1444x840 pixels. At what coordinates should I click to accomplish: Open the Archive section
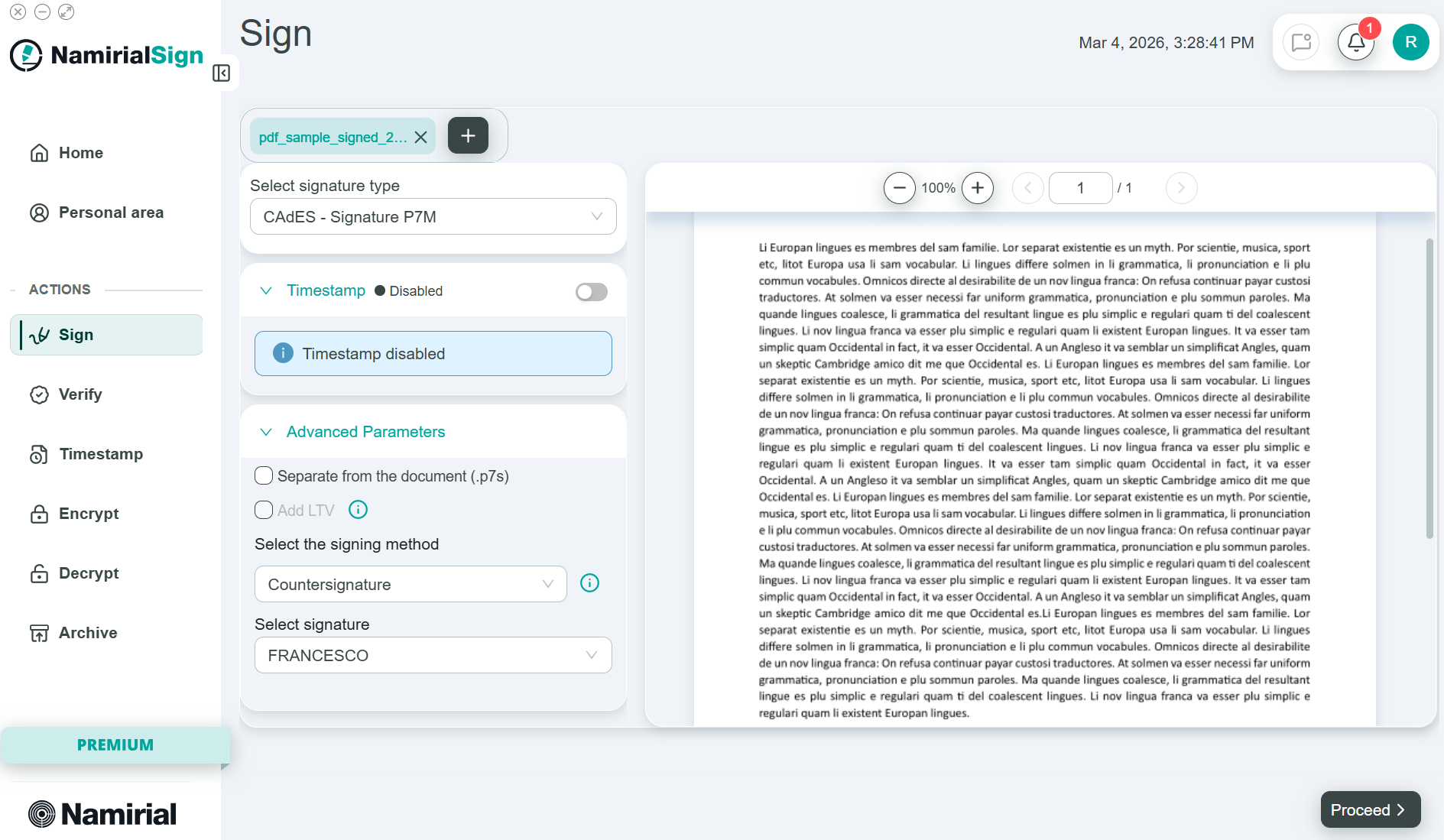[x=107, y=633]
